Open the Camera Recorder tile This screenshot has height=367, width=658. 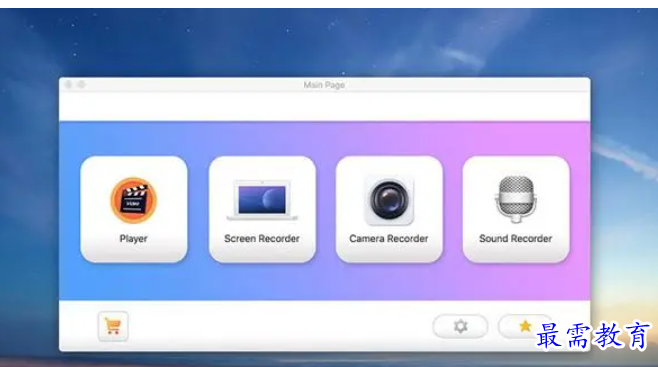click(x=389, y=209)
